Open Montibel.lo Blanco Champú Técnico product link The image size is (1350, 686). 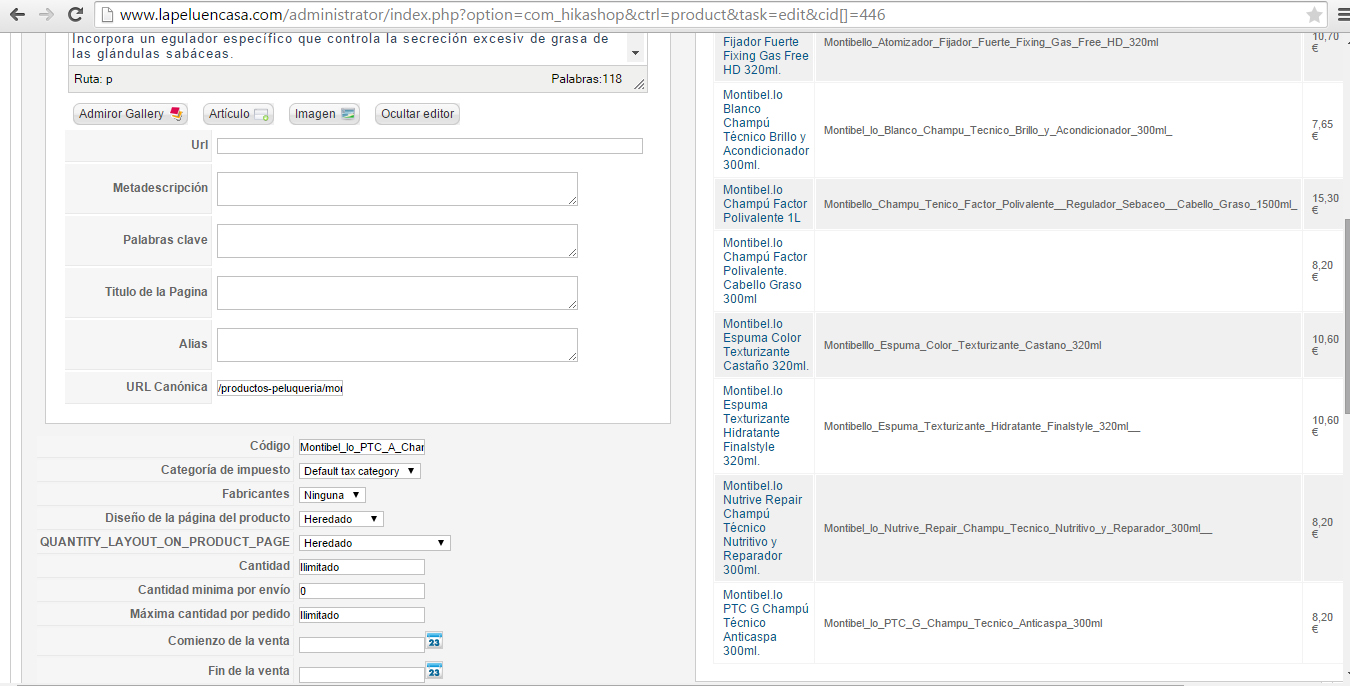tap(765, 130)
